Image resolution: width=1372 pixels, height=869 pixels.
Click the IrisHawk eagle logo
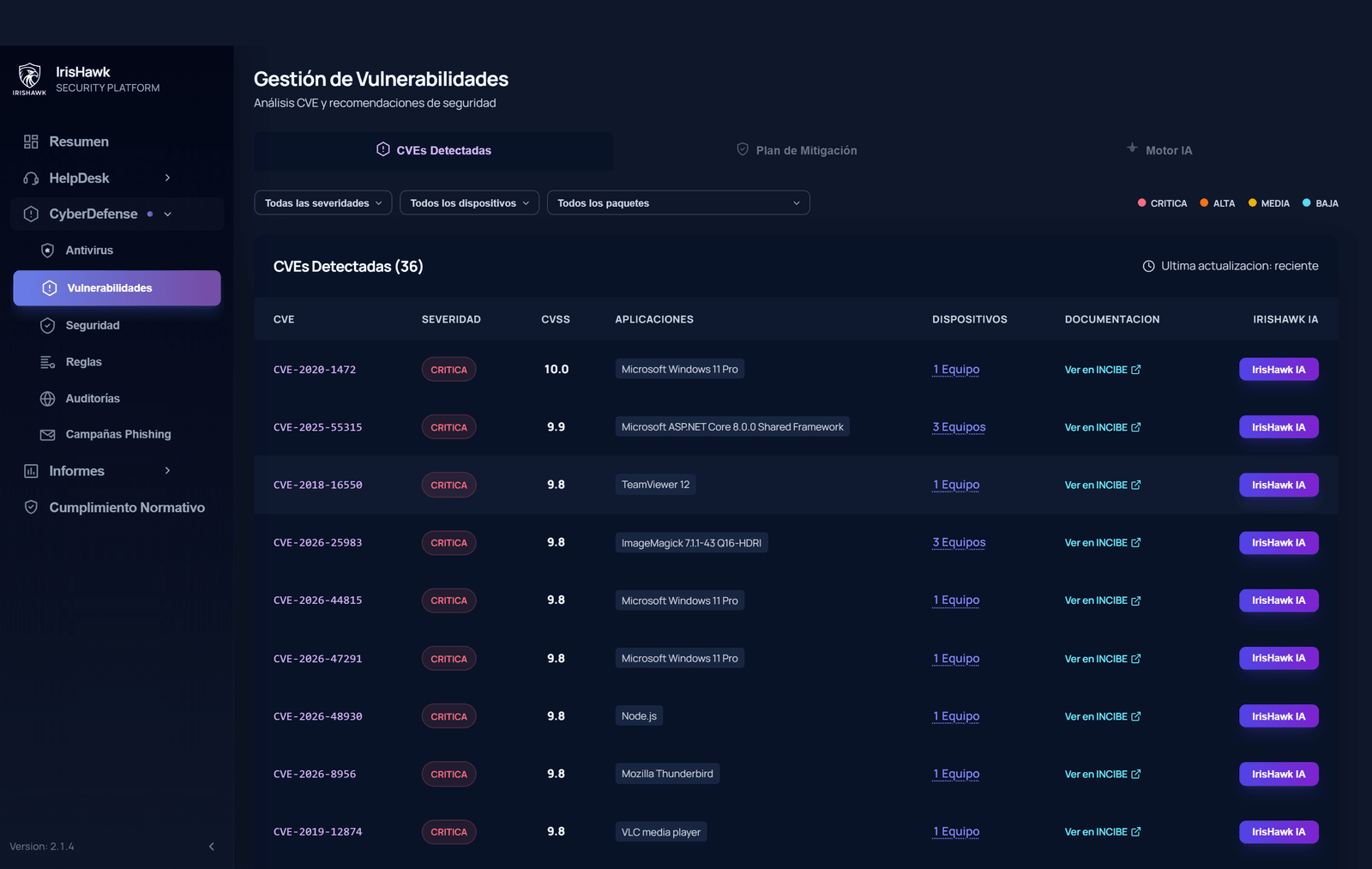(x=29, y=78)
